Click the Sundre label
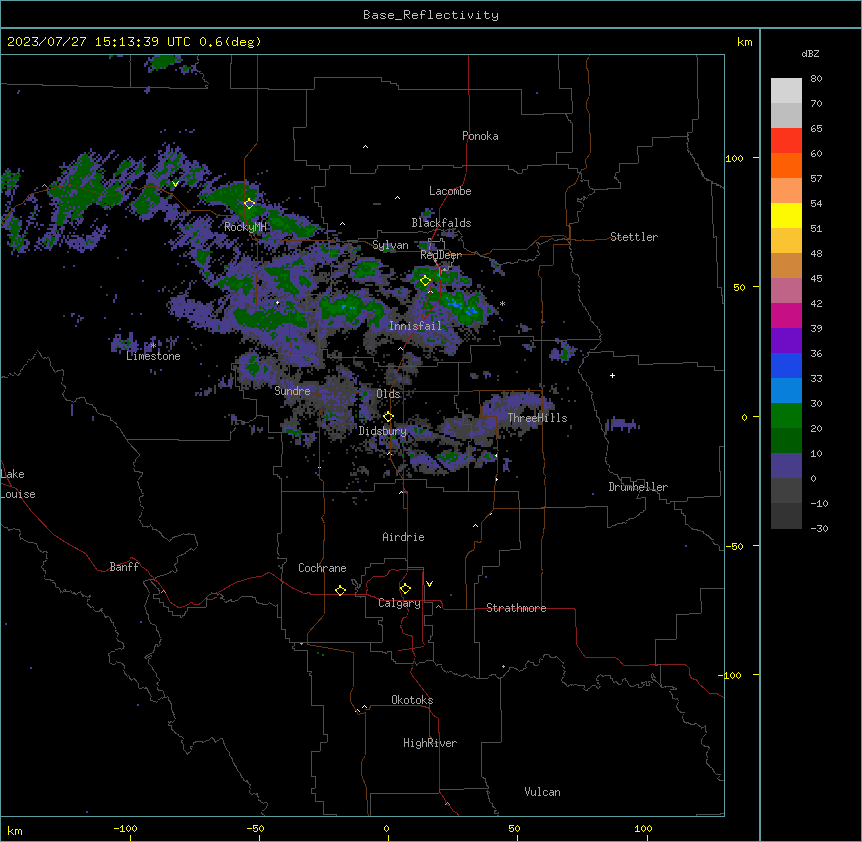862x842 pixels. click(x=292, y=391)
